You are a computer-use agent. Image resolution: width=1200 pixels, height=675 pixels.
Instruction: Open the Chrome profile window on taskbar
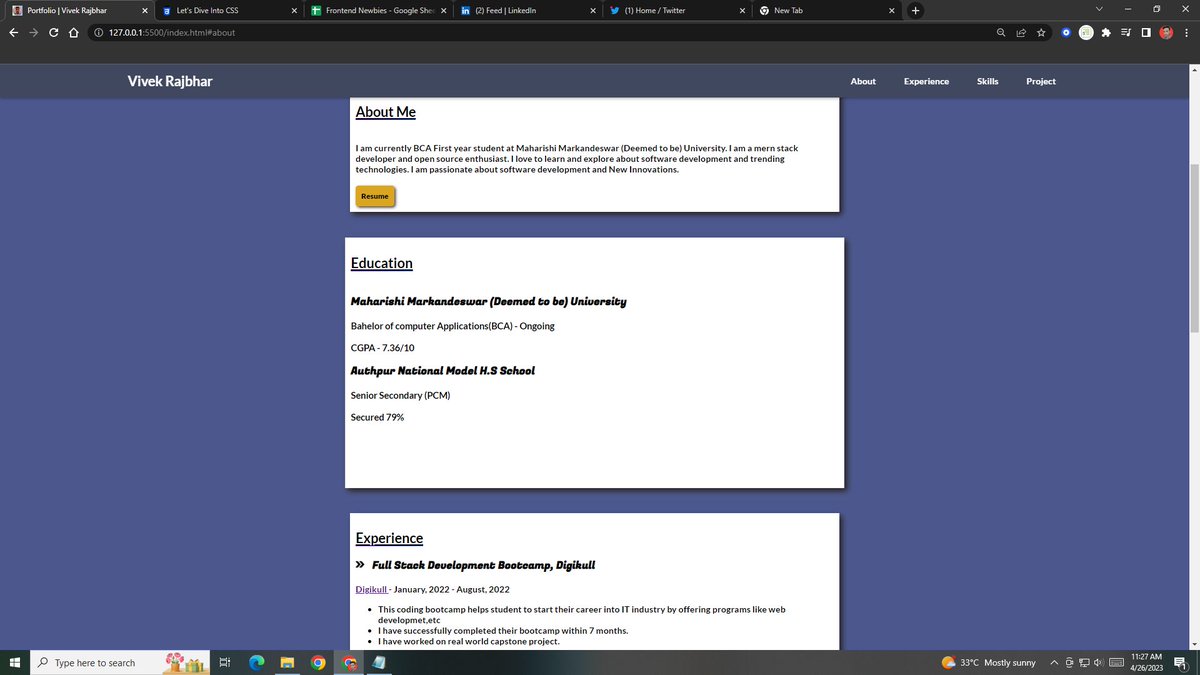[x=349, y=662]
